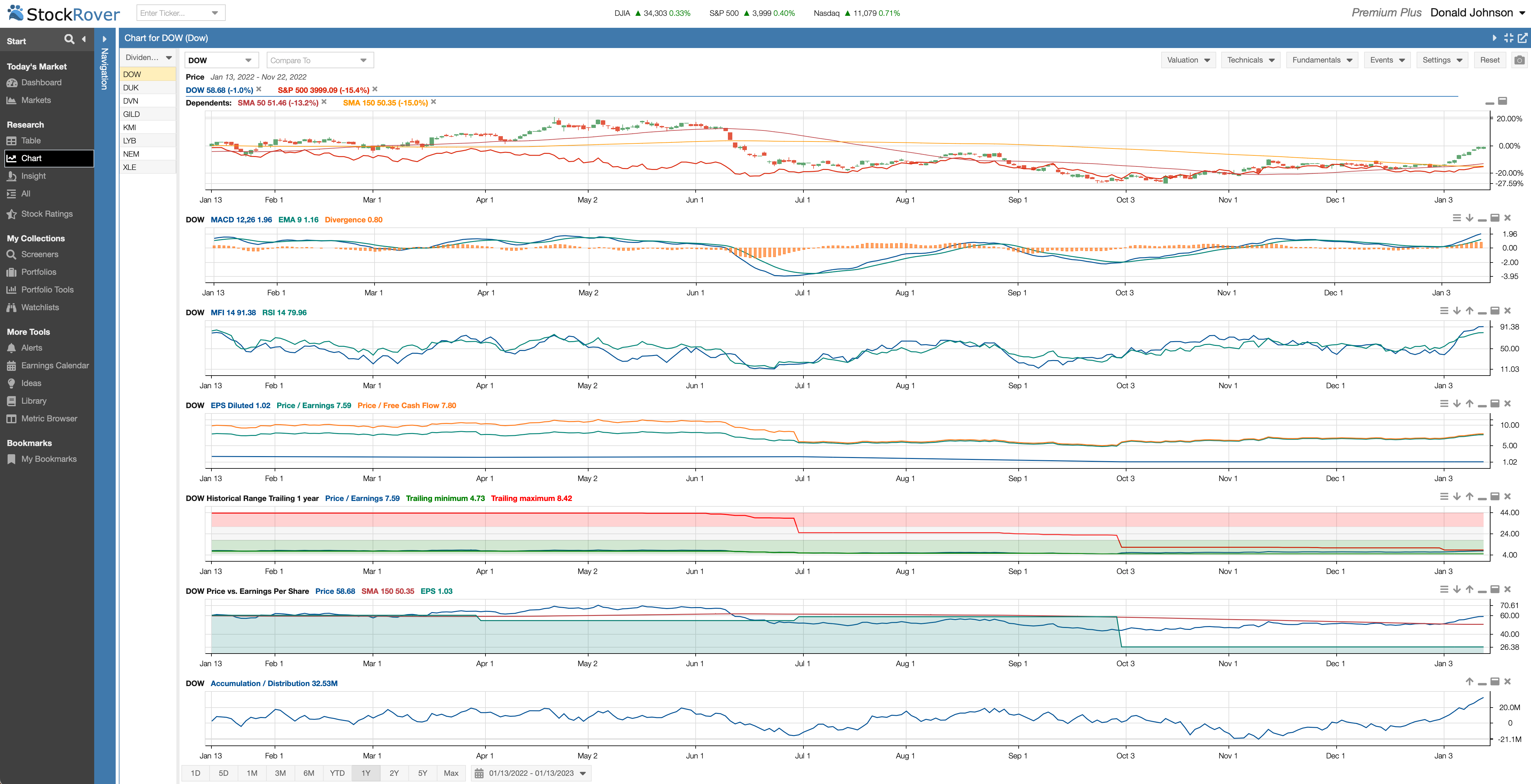The image size is (1531, 784).
Task: Remove S&P 500 comparison from chart
Action: coord(375,89)
